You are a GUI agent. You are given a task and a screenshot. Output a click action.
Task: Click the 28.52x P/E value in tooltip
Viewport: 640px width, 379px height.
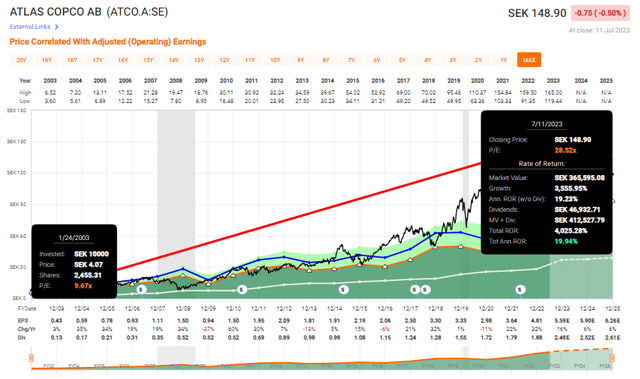click(565, 150)
